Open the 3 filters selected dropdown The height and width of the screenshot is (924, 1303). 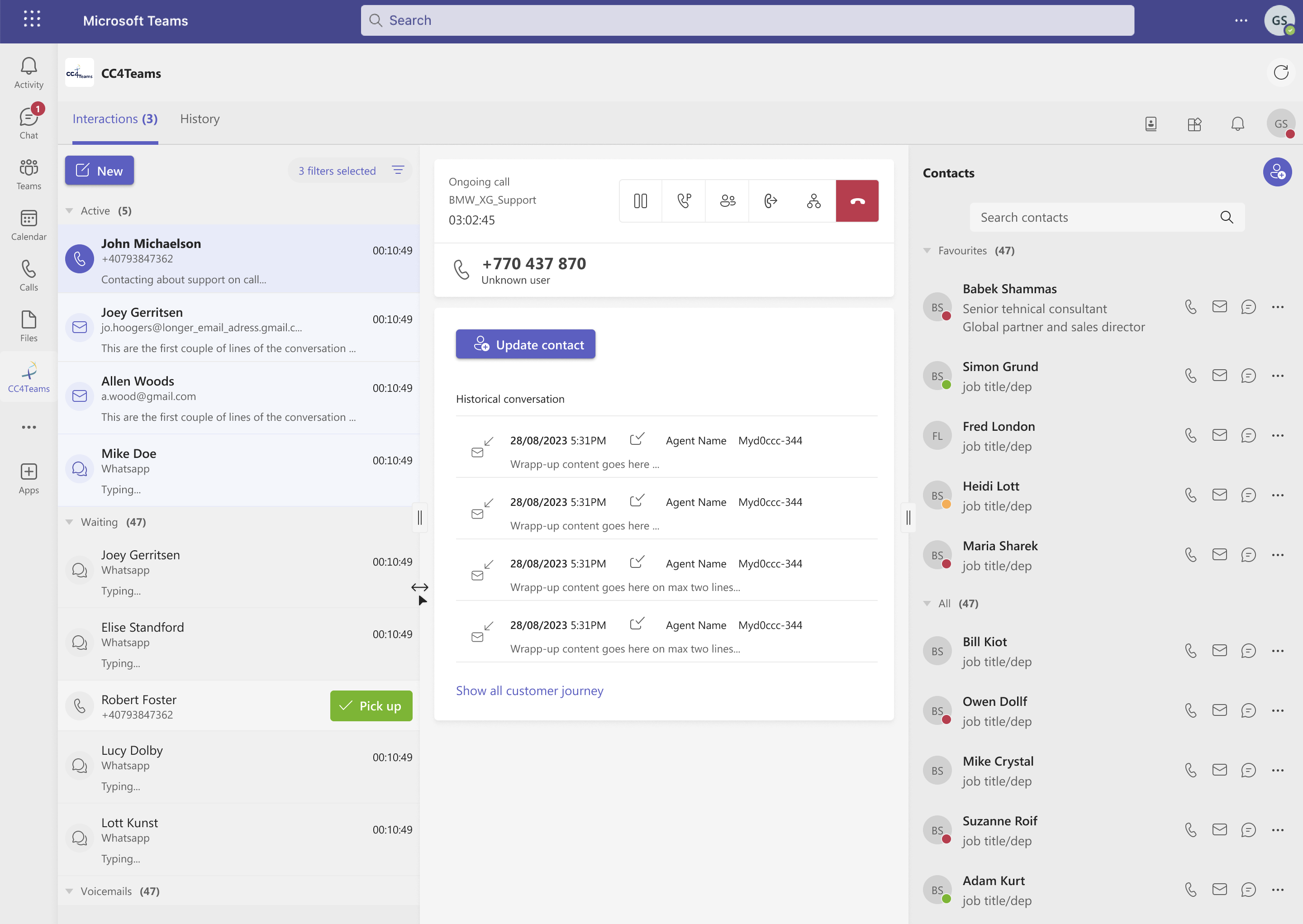[350, 171]
